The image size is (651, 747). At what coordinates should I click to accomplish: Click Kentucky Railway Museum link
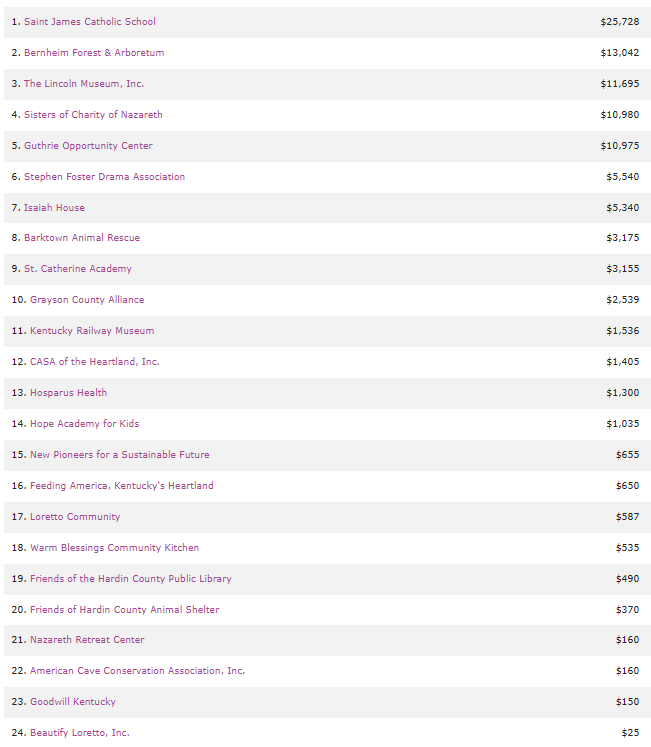[x=92, y=331]
